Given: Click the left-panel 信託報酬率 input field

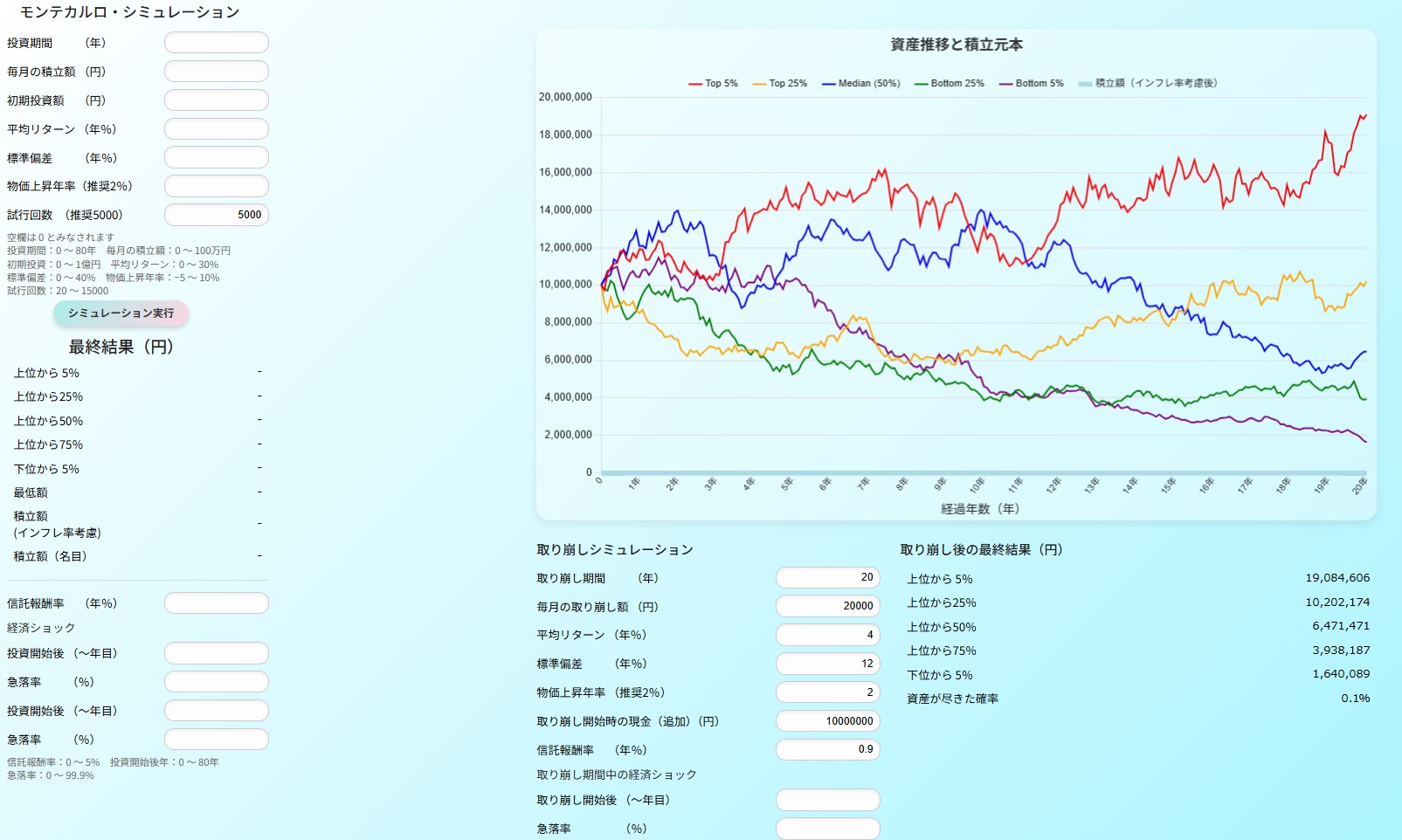Looking at the screenshot, I should 216,603.
